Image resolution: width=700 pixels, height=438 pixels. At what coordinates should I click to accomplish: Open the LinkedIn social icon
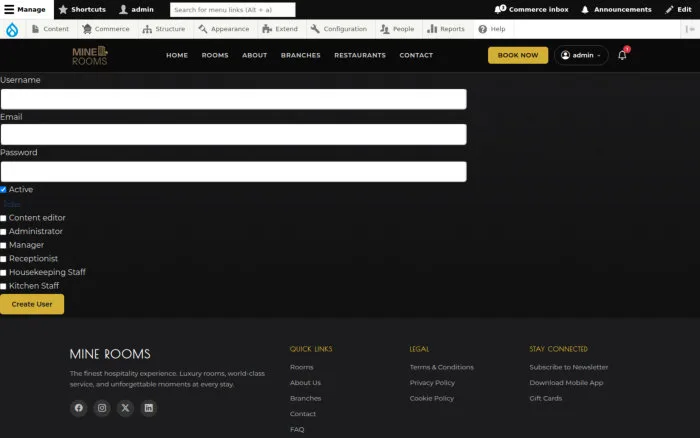pyautogui.click(x=149, y=408)
